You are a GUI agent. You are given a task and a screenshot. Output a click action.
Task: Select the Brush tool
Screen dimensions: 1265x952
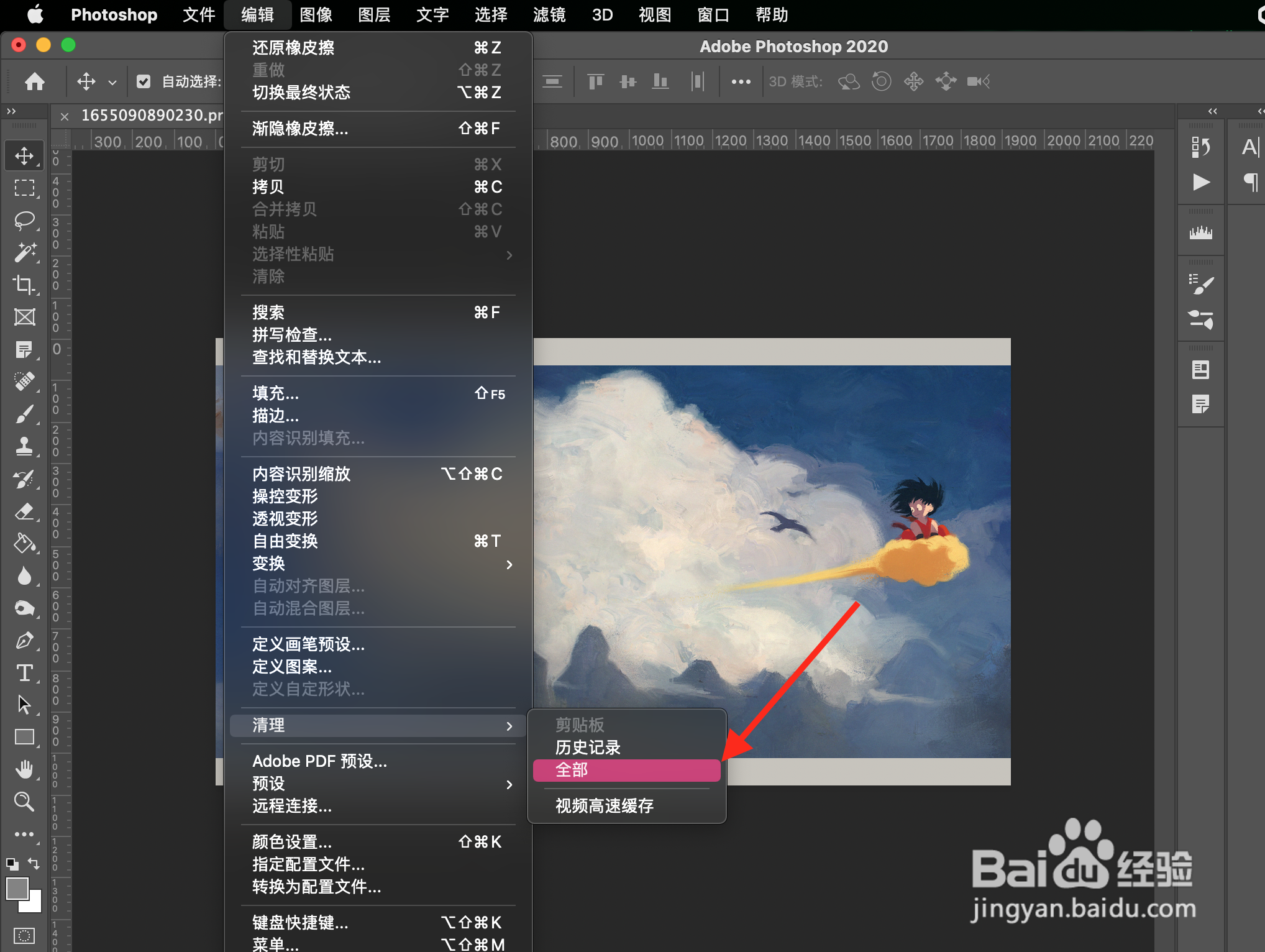click(24, 414)
